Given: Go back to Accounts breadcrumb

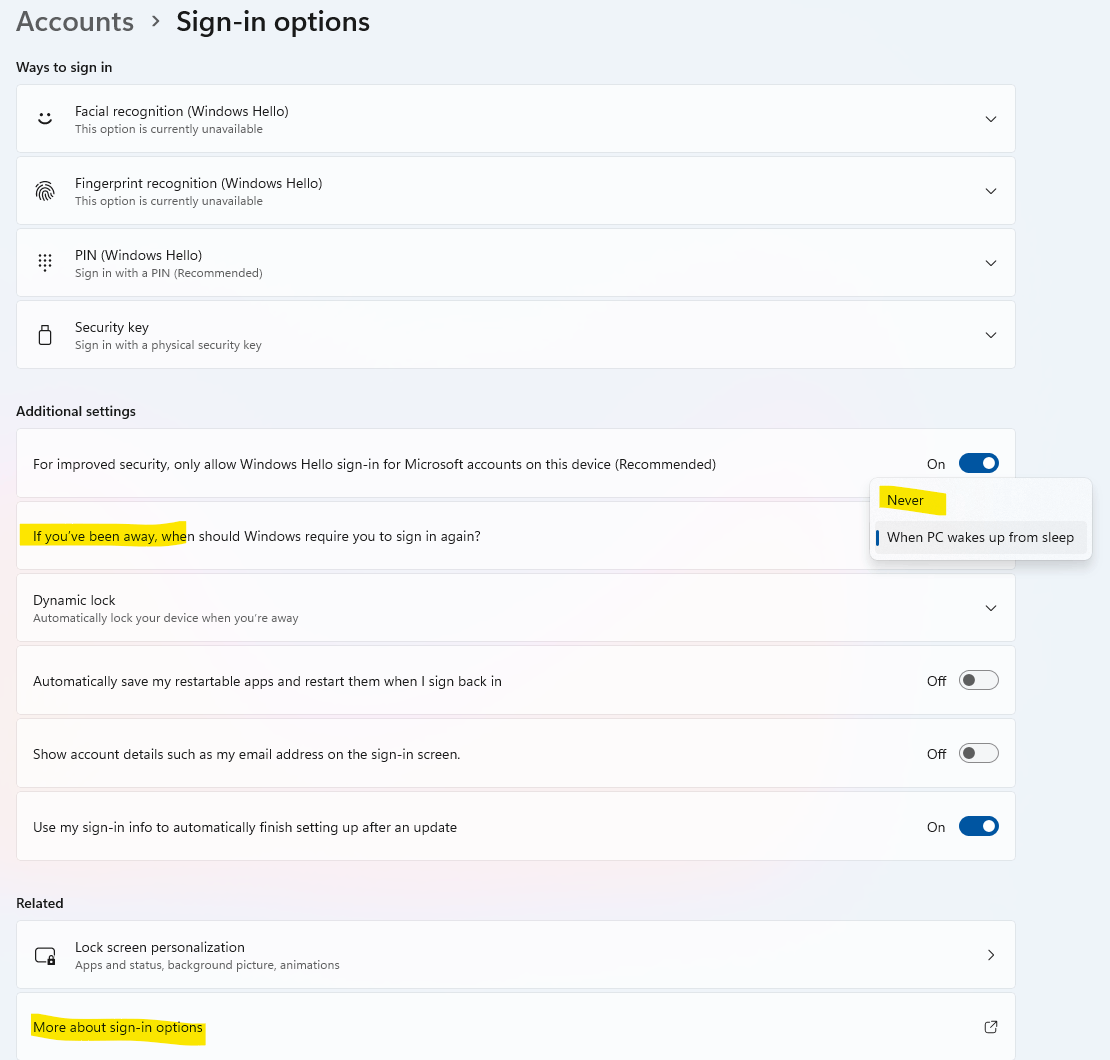Looking at the screenshot, I should 75,22.
